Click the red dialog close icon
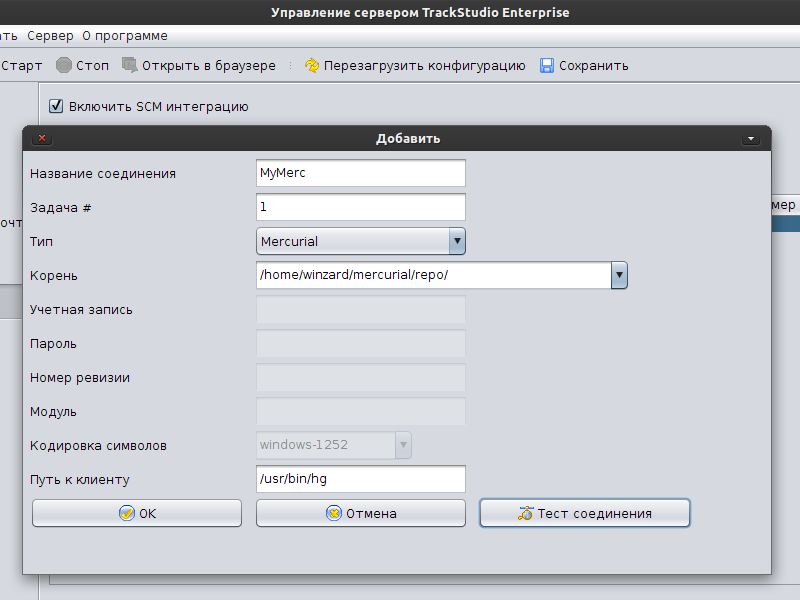The image size is (800, 600). click(x=41, y=139)
